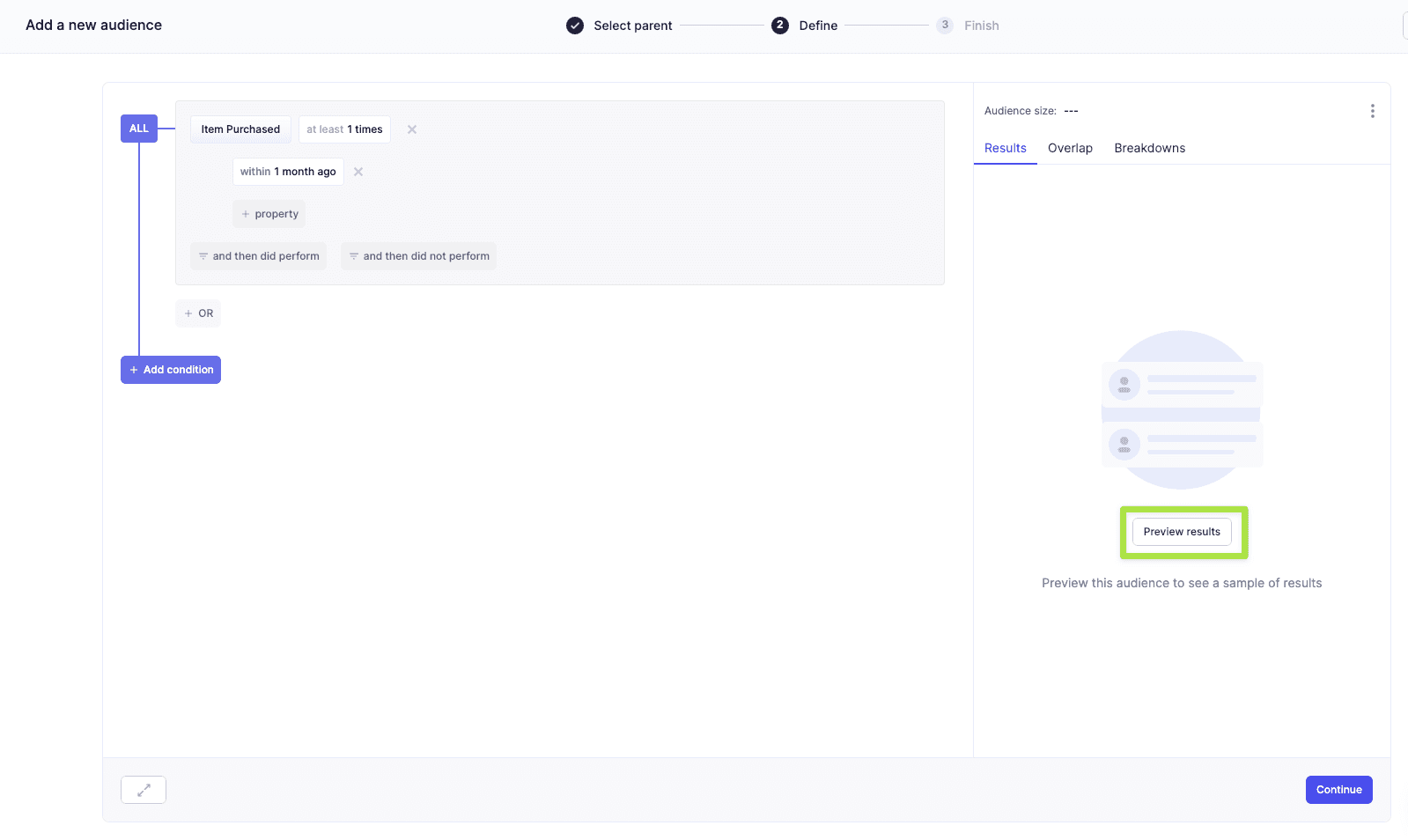
Task: Open the Item Purchased event dropdown
Action: pyautogui.click(x=240, y=129)
